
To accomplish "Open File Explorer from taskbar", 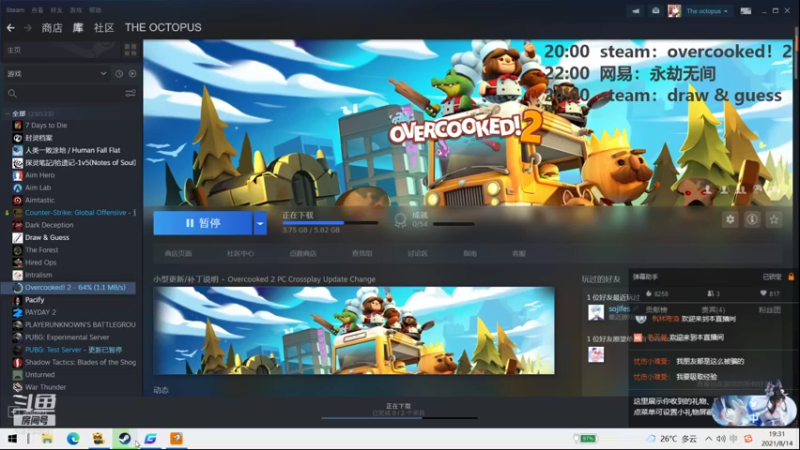I will tap(47, 439).
